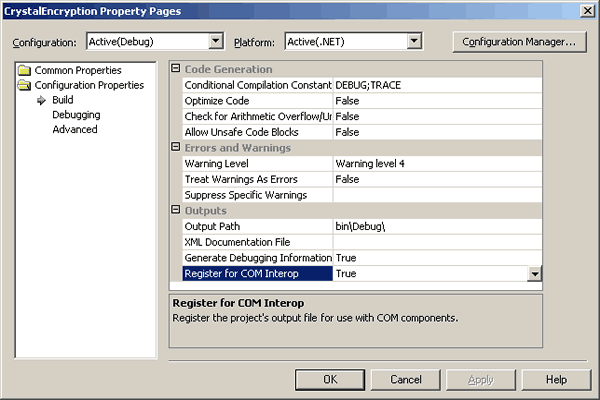This screenshot has width=600, height=400.
Task: Select the Optimize Code property
Action: point(258,101)
